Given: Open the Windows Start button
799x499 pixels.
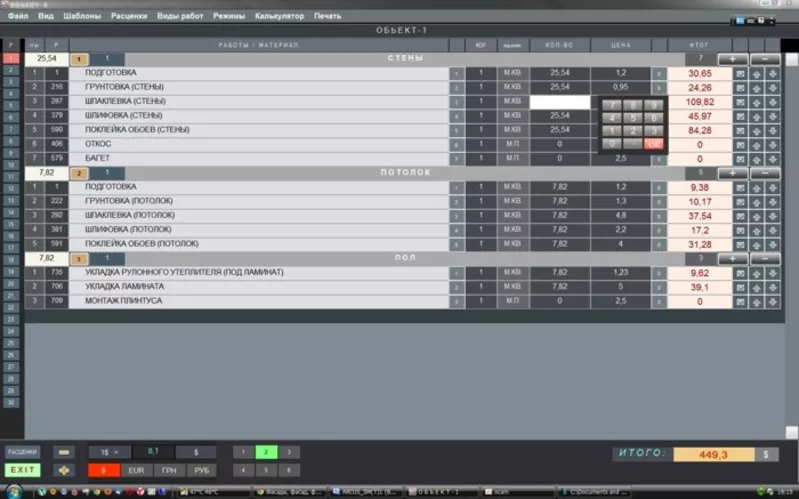Looking at the screenshot, I should [14, 492].
